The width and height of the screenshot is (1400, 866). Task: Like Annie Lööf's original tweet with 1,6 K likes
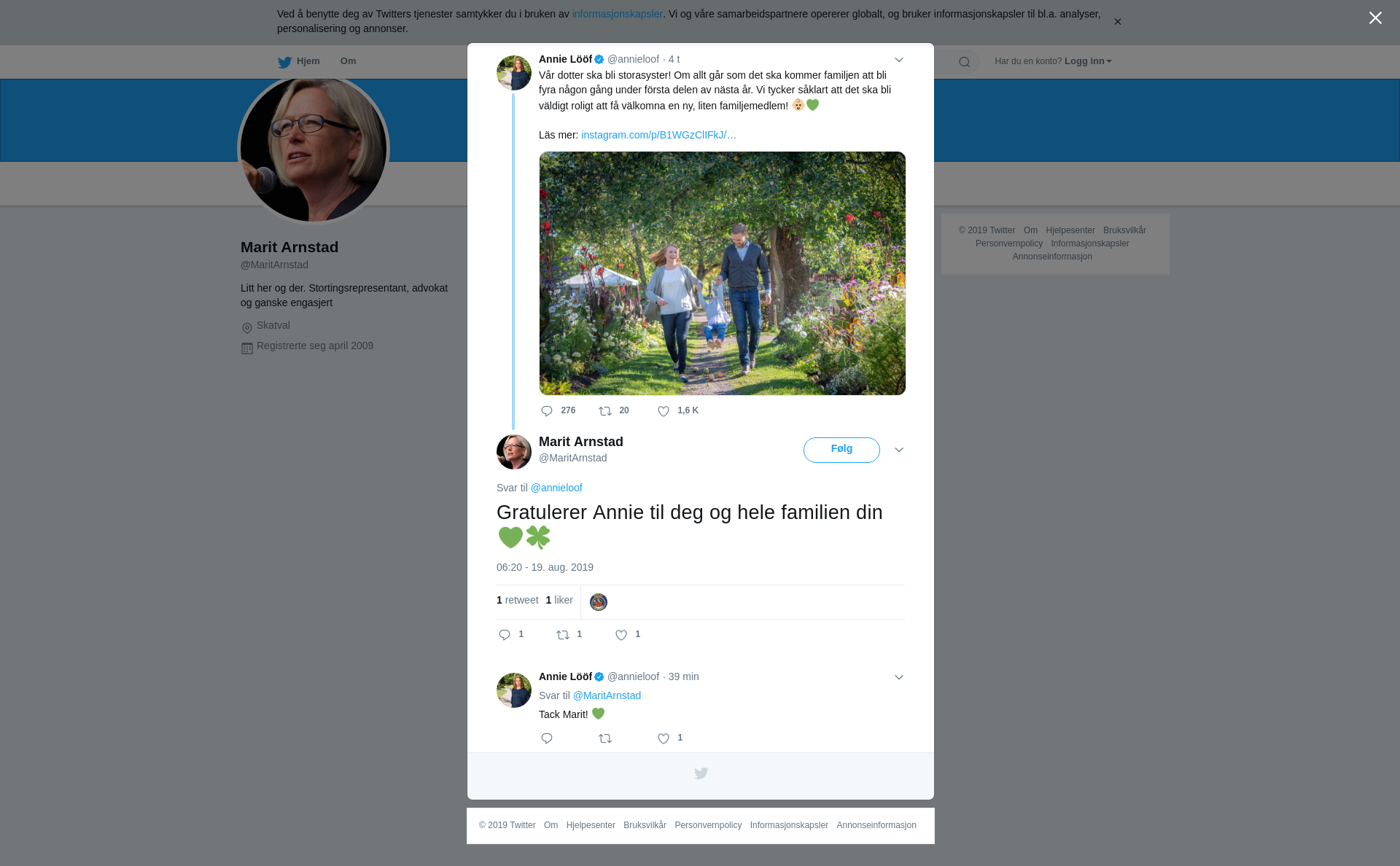pos(664,411)
